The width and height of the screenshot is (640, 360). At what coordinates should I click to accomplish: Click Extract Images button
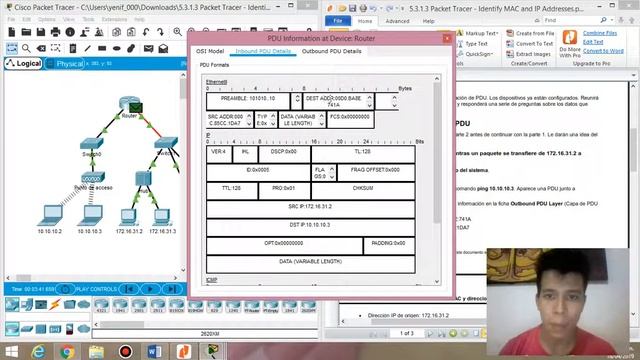tap(529, 54)
